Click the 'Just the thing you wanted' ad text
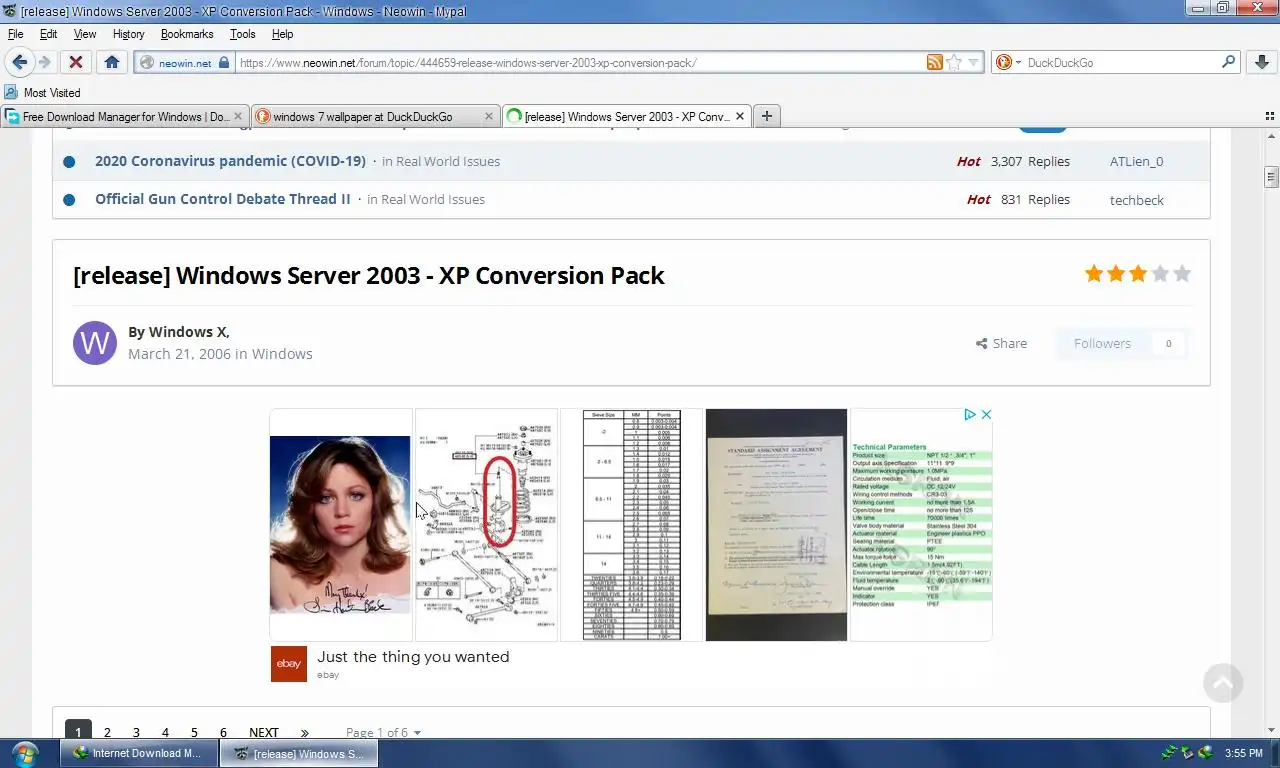Screen dimensions: 1280x768 [413, 657]
